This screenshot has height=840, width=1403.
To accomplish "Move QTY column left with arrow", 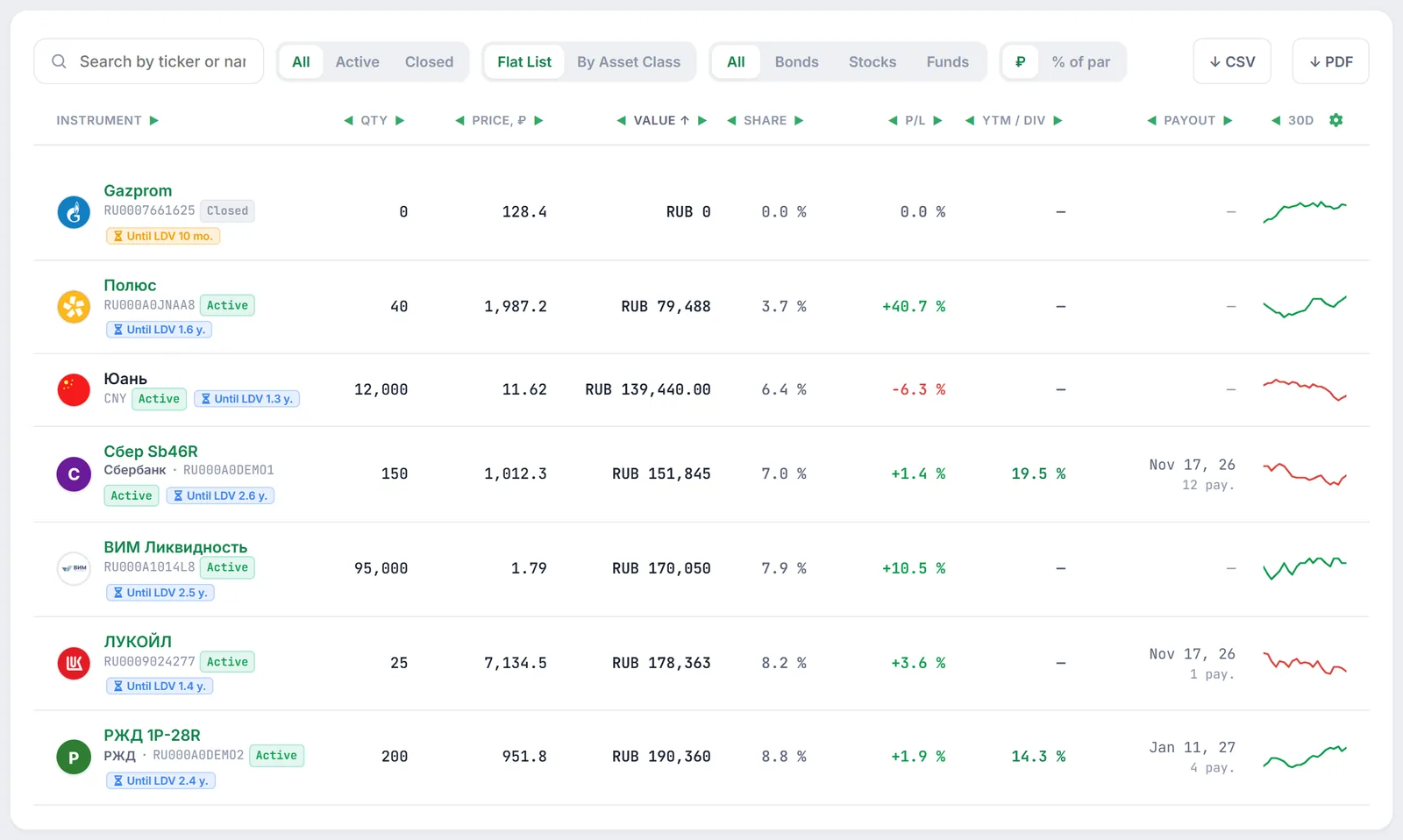I will (348, 120).
